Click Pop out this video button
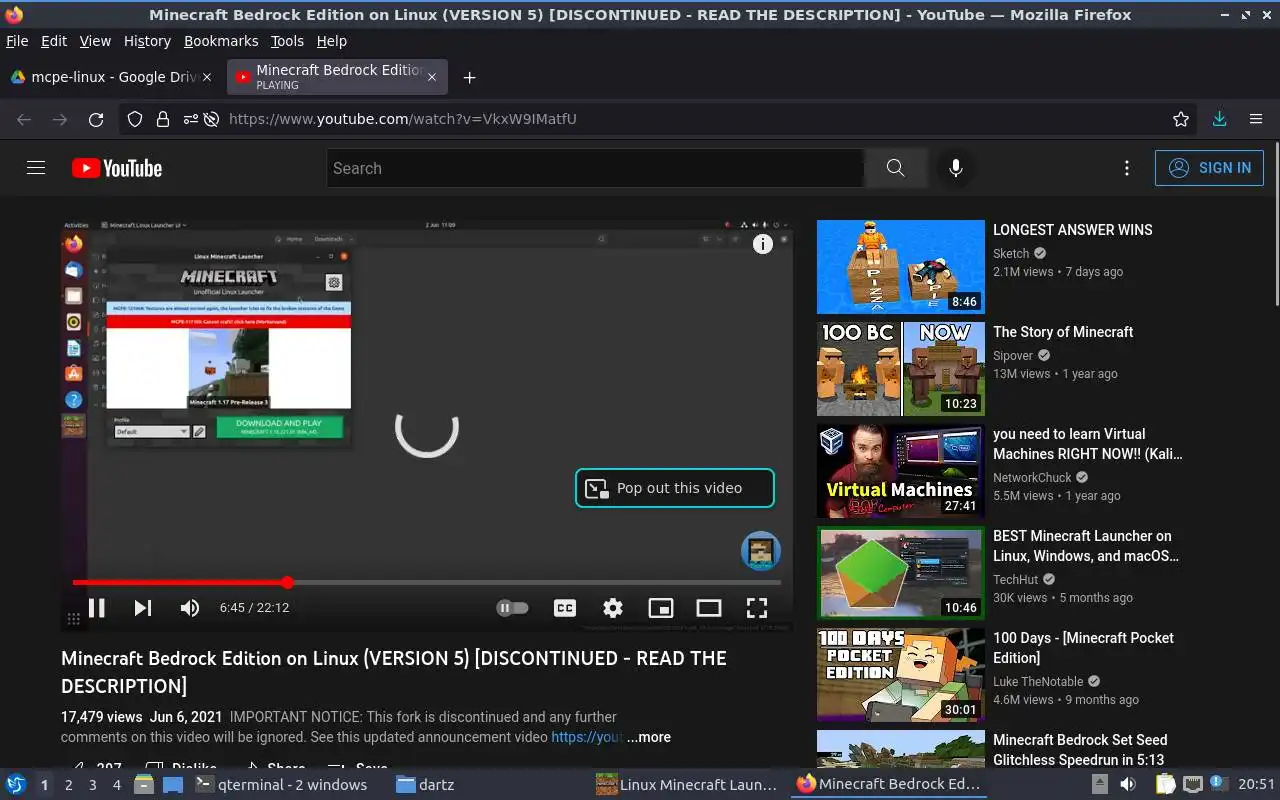Screen dimensions: 1280x800 675,488
